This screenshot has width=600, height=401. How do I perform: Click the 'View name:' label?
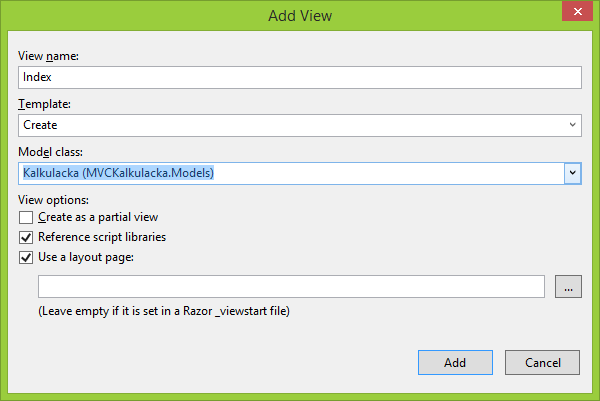click(x=48, y=56)
